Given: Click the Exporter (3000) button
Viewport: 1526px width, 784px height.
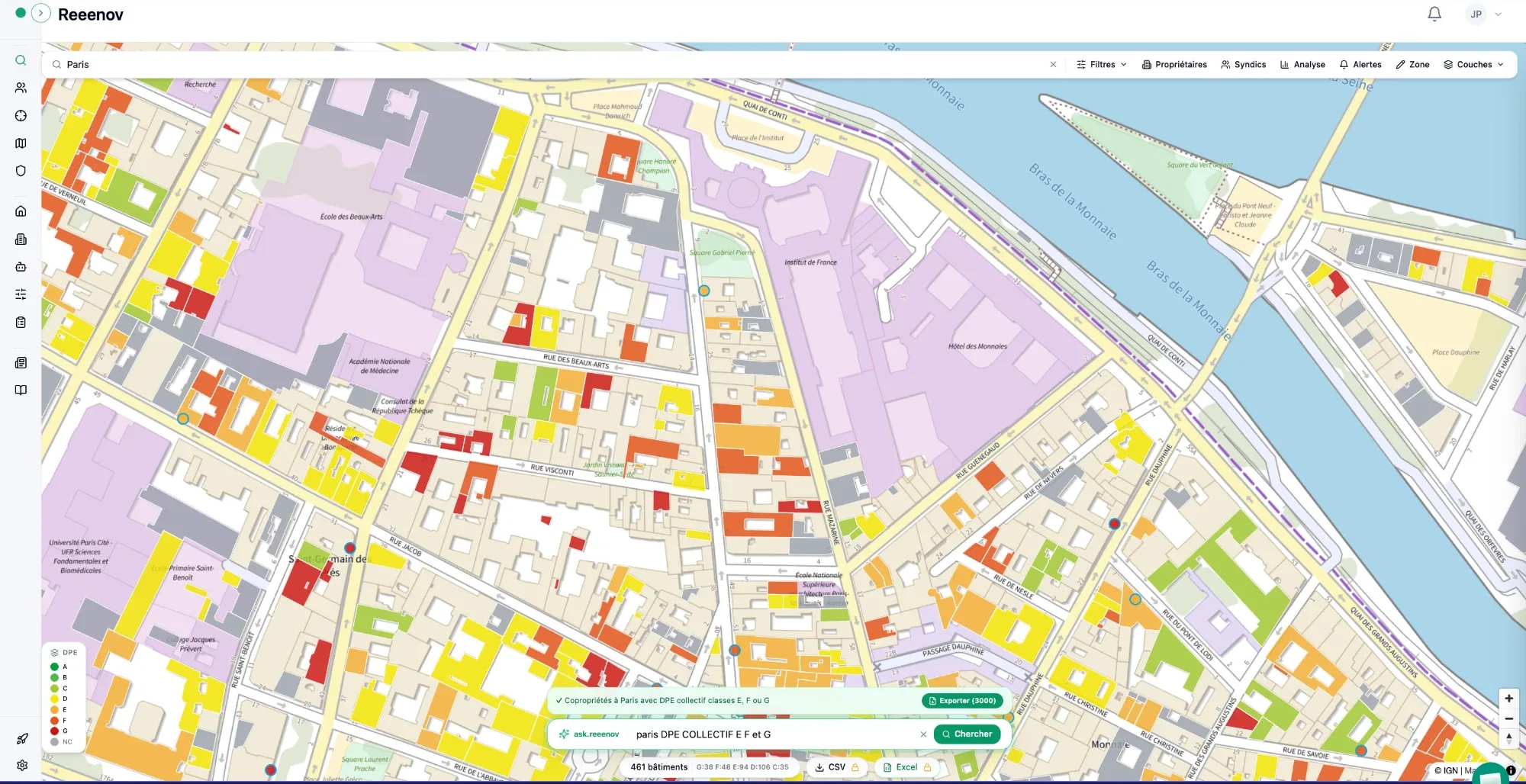Looking at the screenshot, I should [x=961, y=701].
